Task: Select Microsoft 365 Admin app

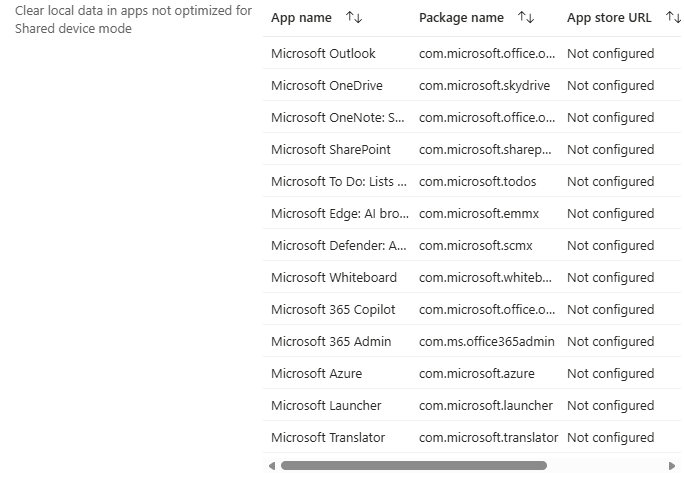Action: [329, 342]
